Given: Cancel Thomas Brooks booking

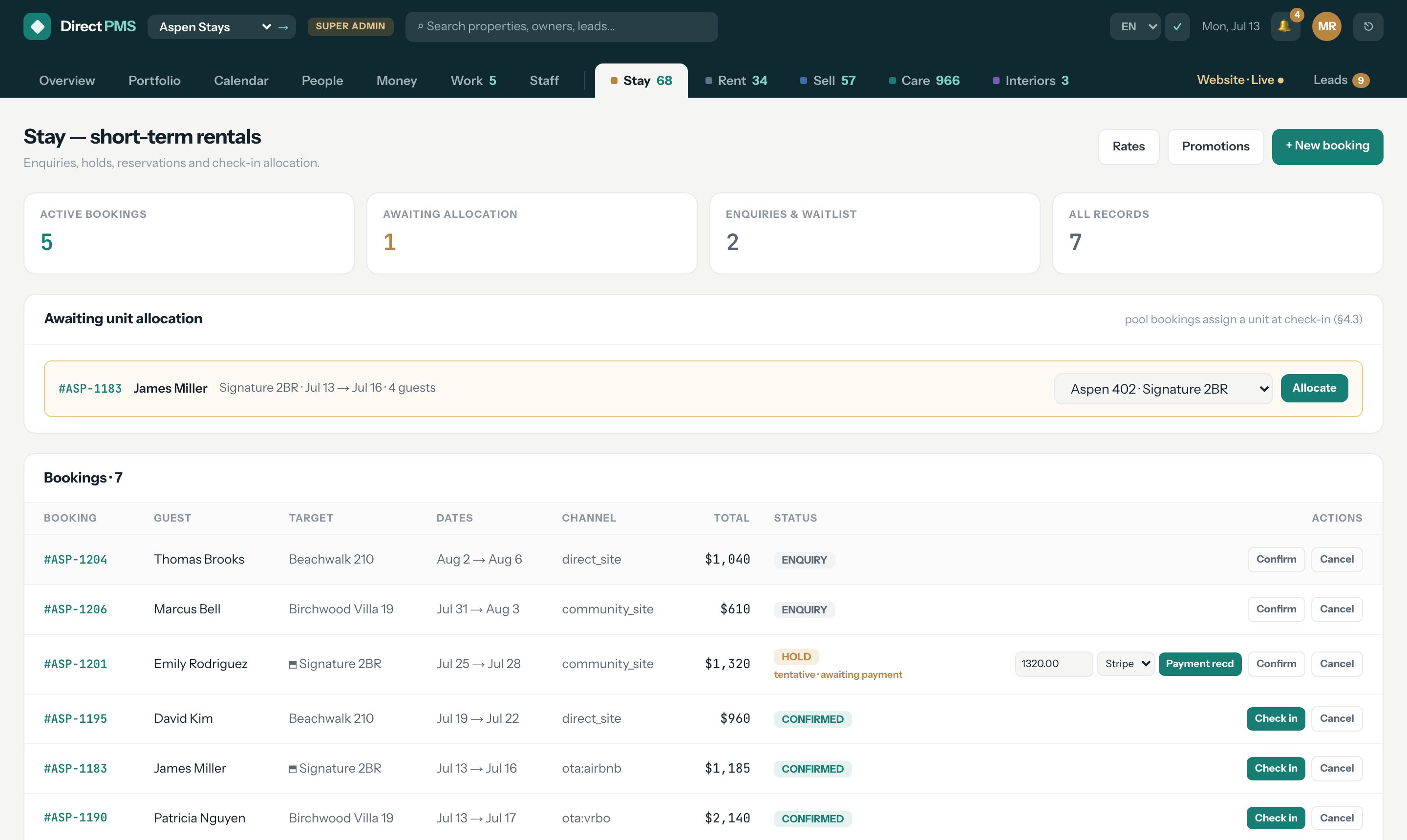Looking at the screenshot, I should click(x=1336, y=559).
